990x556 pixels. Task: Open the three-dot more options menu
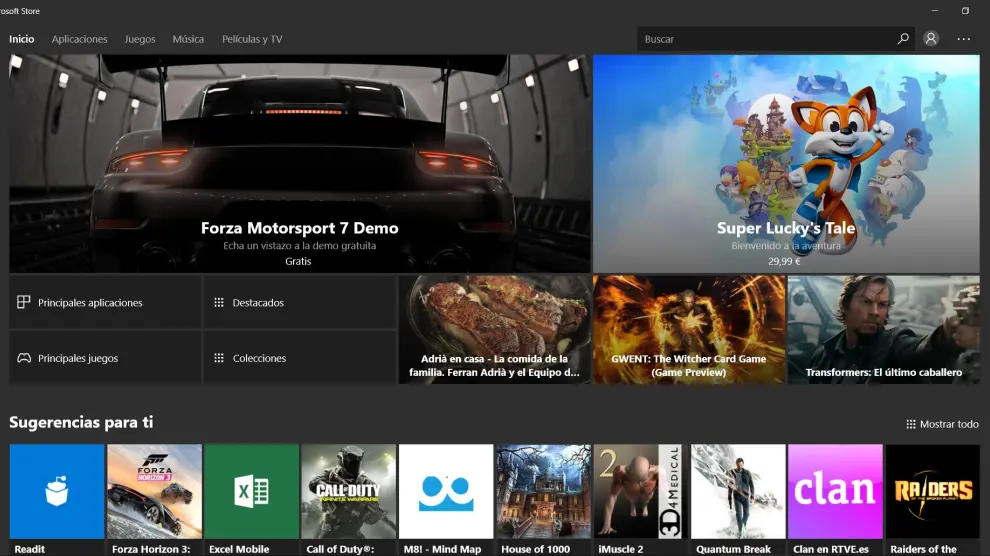click(x=964, y=39)
